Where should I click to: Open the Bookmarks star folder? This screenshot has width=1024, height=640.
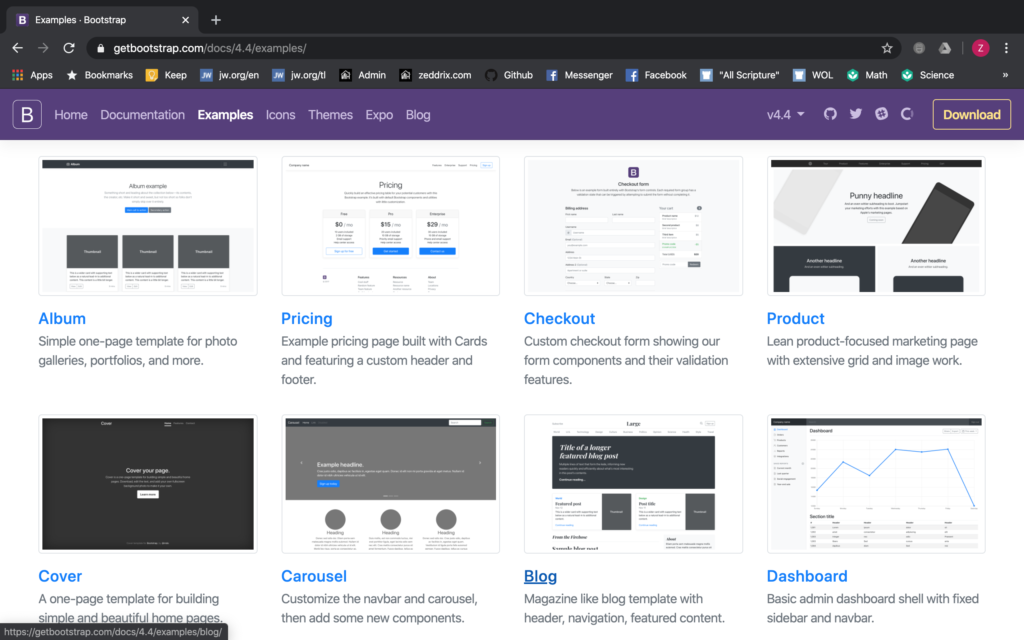click(99, 75)
